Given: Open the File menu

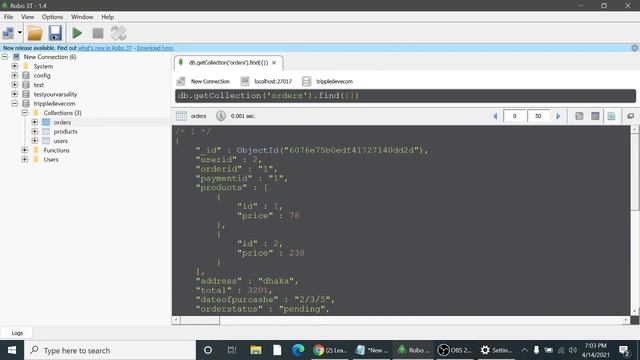Looking at the screenshot, I should (8, 17).
